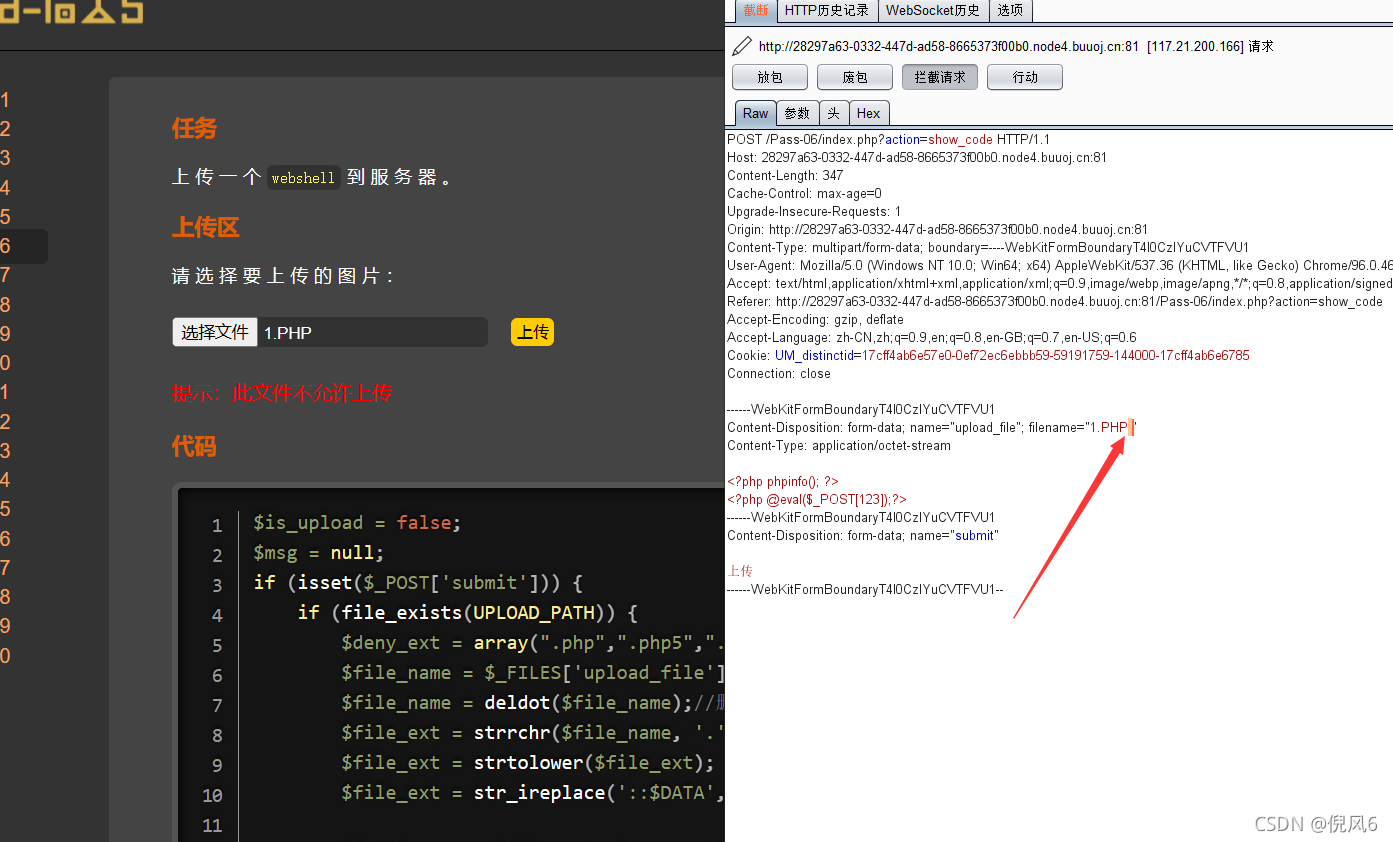Click the Content-Type multipart/form-data header line
Viewport: 1393px width, 842px height.
[x=988, y=248]
